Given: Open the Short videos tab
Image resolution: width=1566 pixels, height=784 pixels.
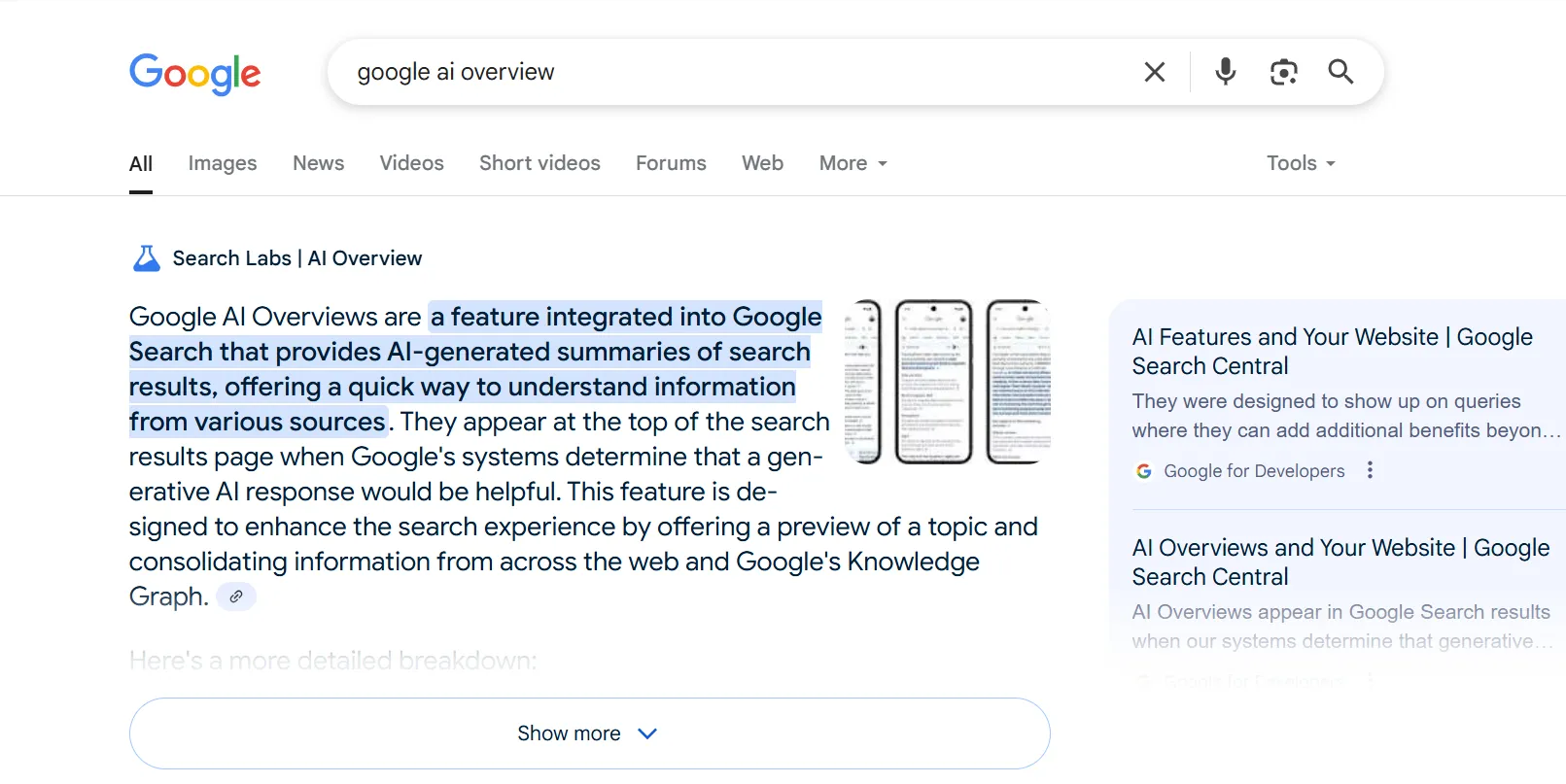Looking at the screenshot, I should point(539,163).
